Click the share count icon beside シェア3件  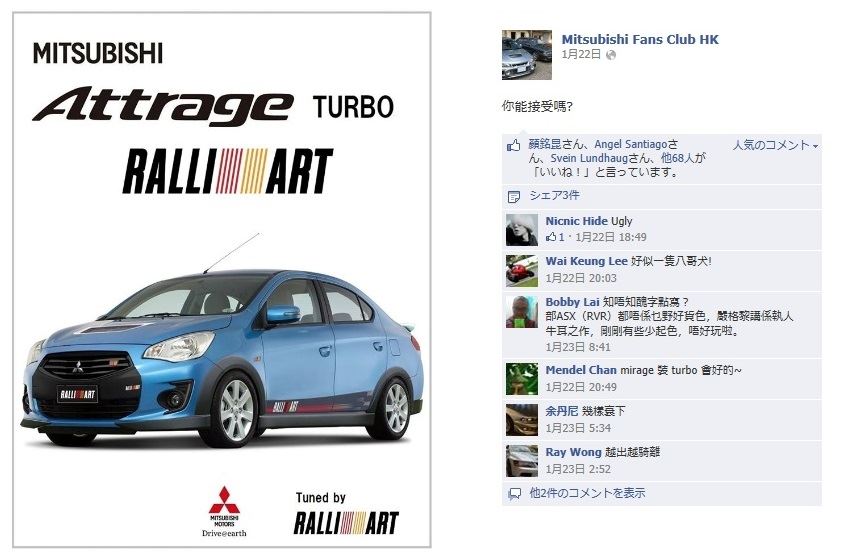[513, 196]
